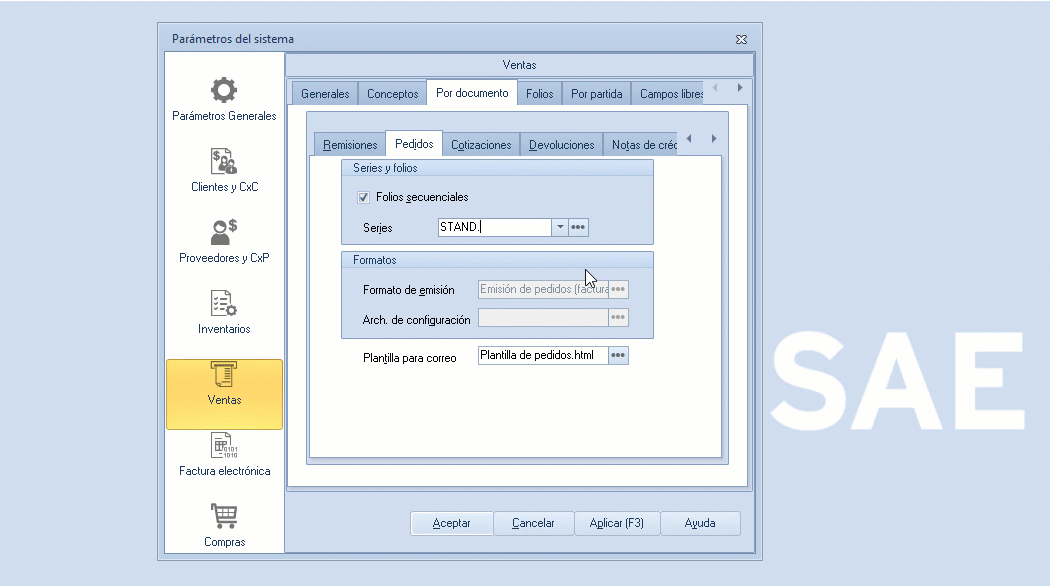Open the Folios tab
1050x586 pixels.
point(539,94)
